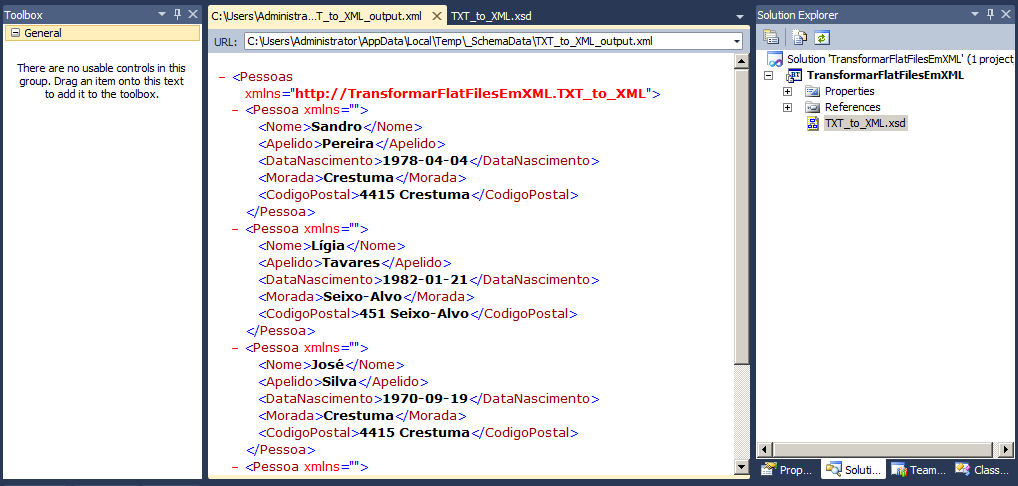Click the XML viewer scroll down arrow
Viewport: 1018px width, 486px height.
(x=741, y=466)
